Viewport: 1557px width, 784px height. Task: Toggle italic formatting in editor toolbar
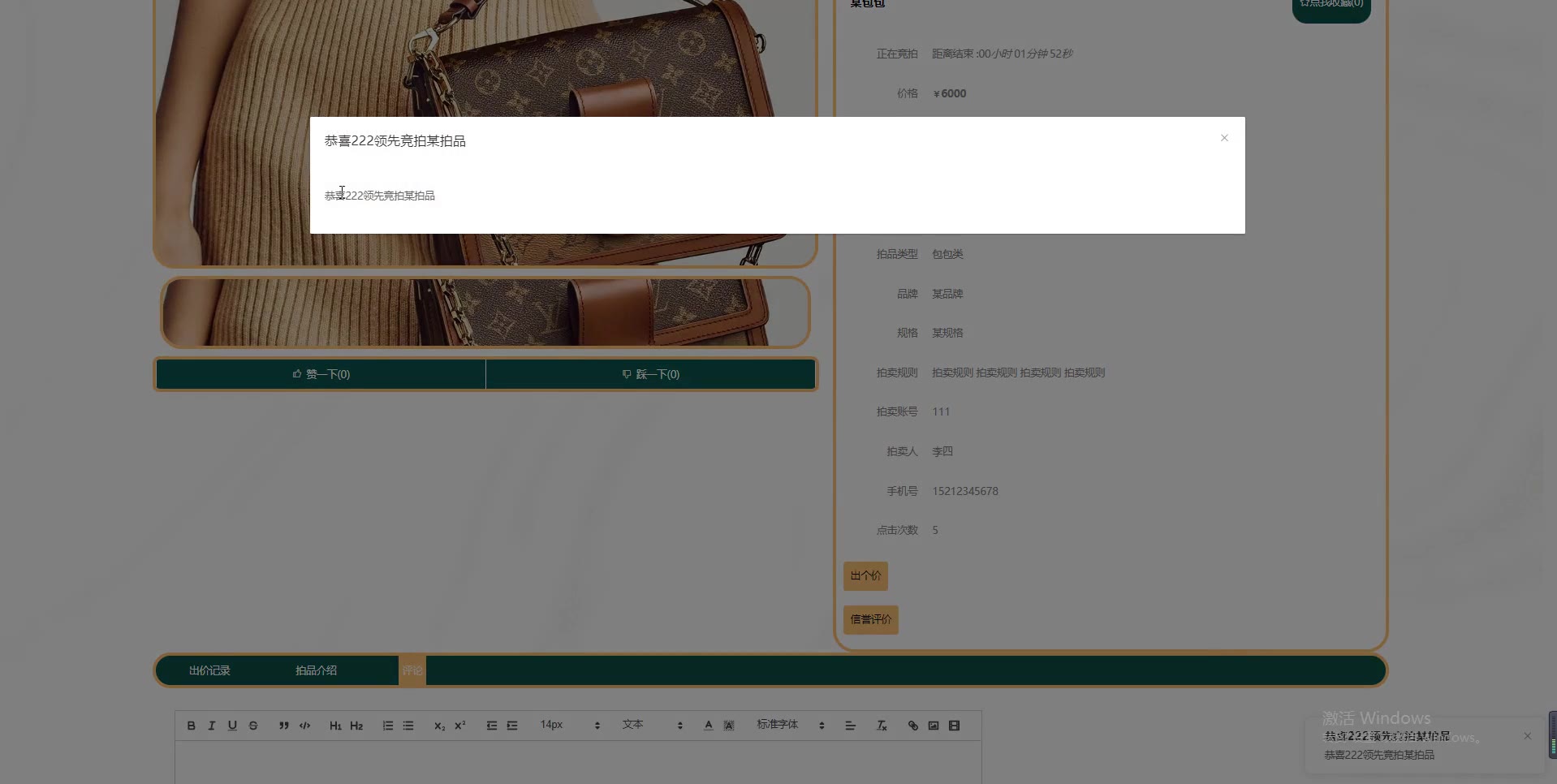point(212,726)
